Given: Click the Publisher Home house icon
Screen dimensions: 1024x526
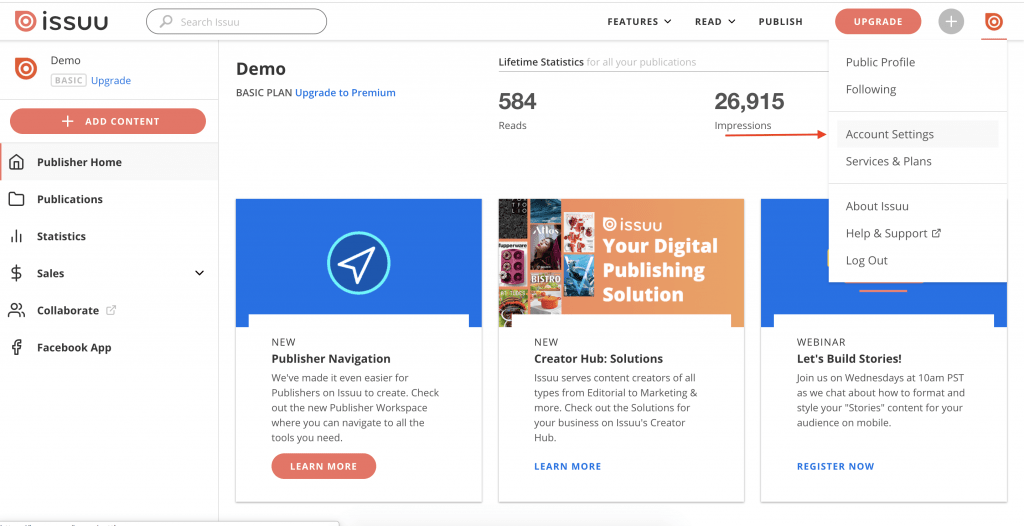Looking at the screenshot, I should click(16, 162).
